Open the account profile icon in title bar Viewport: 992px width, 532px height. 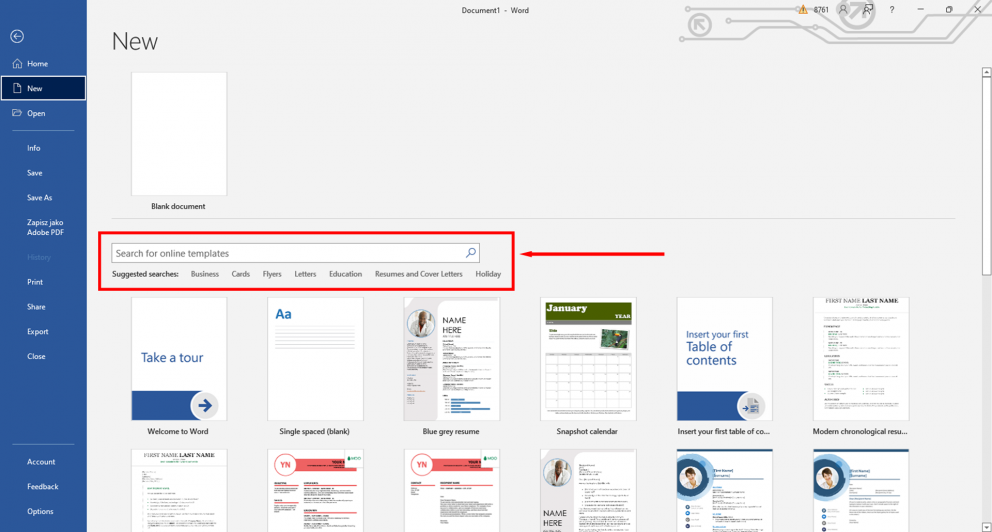pos(843,9)
